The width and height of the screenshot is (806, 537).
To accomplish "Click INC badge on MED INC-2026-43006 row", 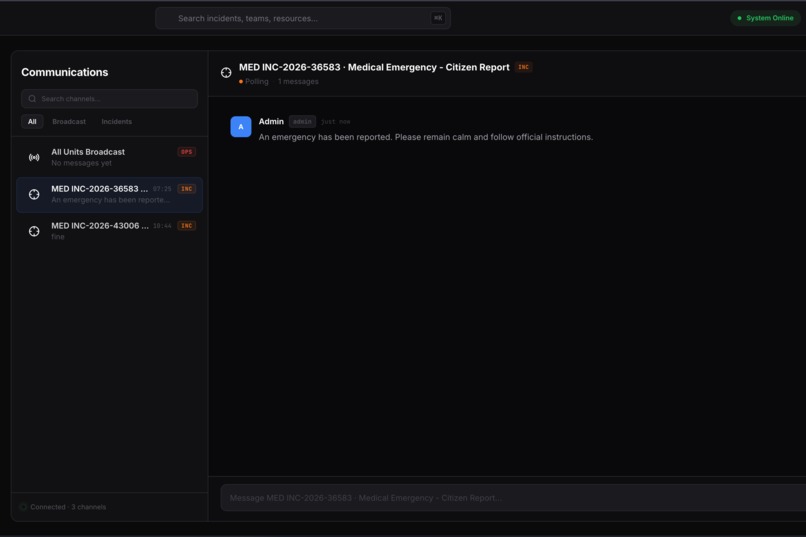I will click(x=187, y=226).
